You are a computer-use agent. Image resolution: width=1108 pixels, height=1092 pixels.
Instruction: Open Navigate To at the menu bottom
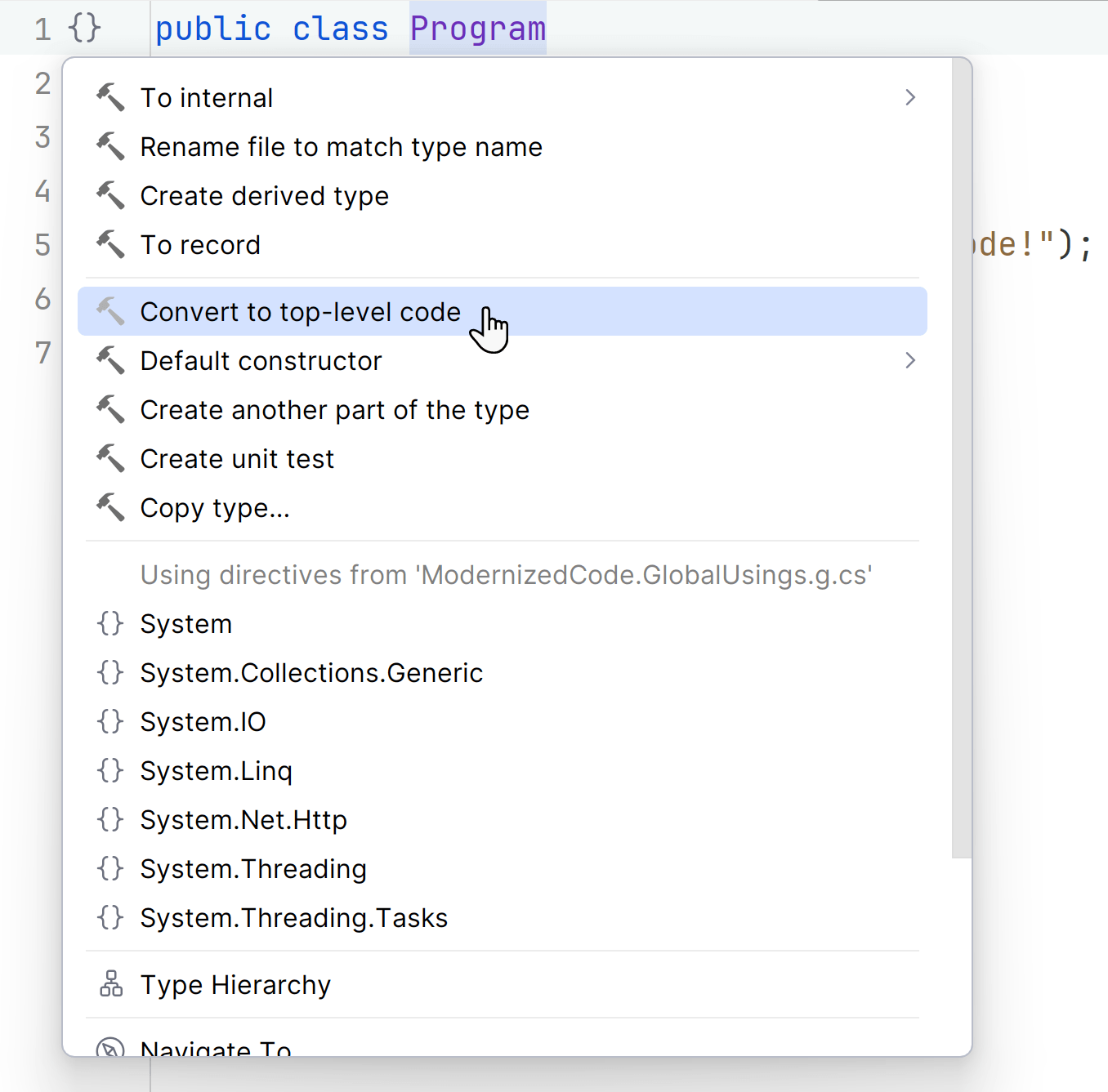tap(216, 1048)
